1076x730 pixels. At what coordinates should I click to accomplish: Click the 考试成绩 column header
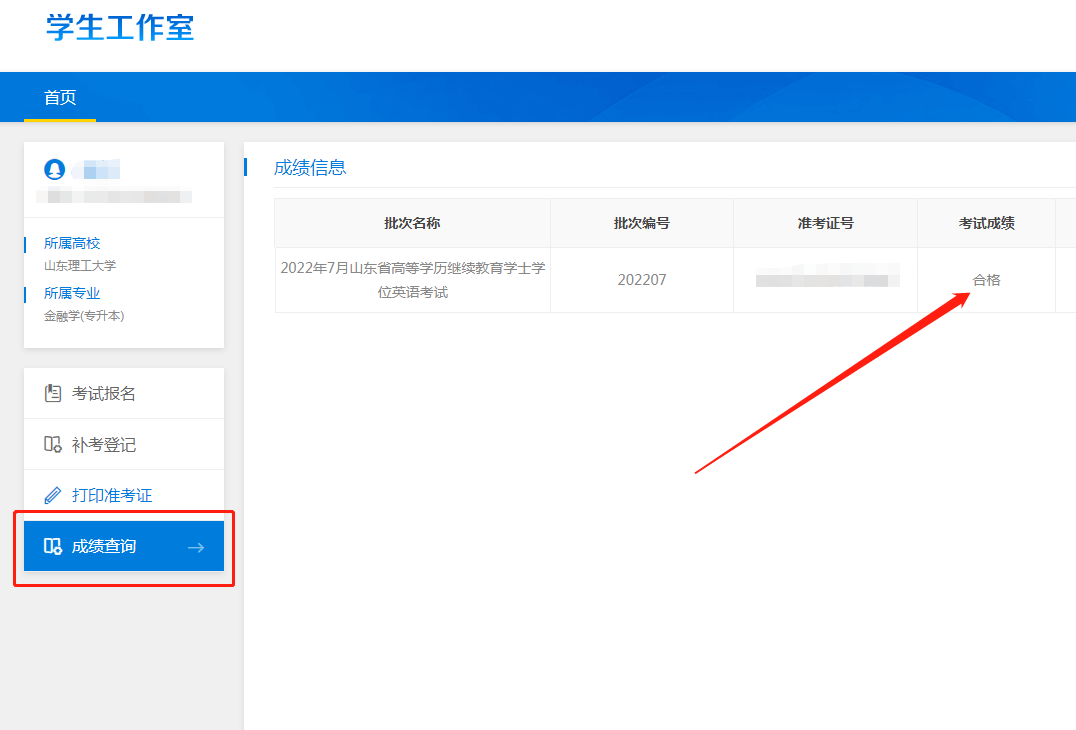click(987, 223)
